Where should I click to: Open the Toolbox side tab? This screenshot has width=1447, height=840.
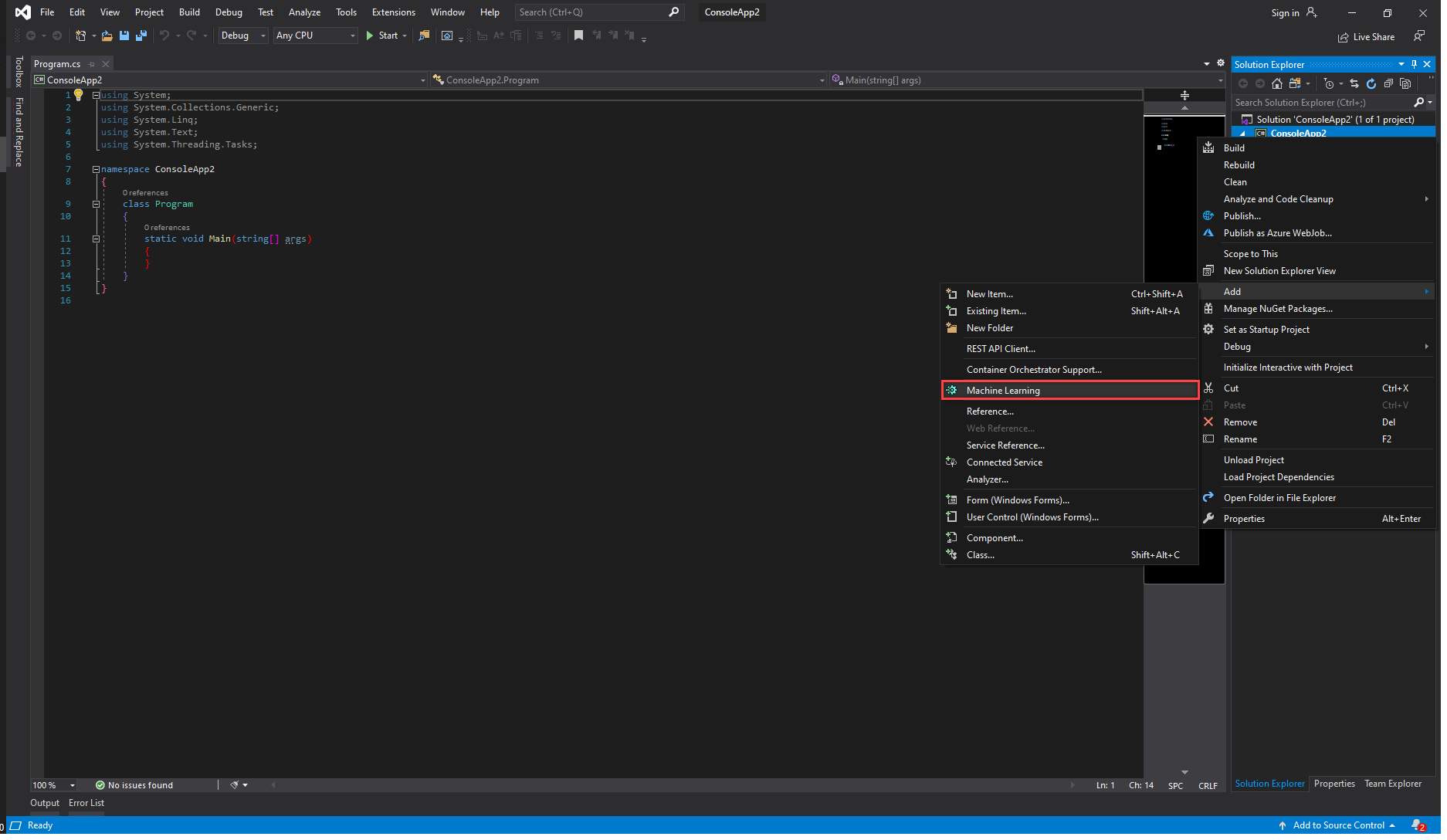(19, 72)
